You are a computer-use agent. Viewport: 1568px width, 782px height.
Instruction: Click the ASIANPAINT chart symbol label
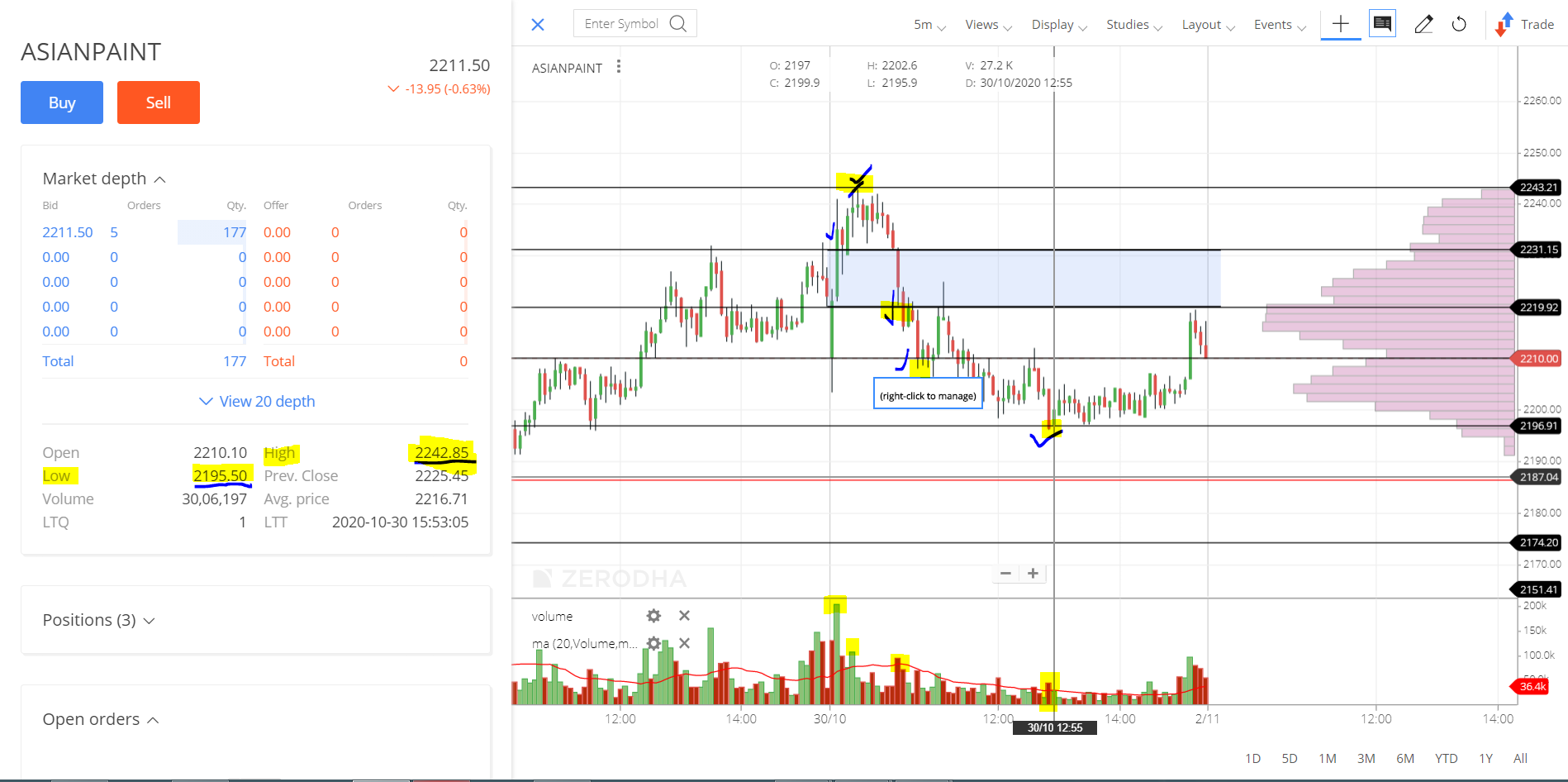click(567, 68)
